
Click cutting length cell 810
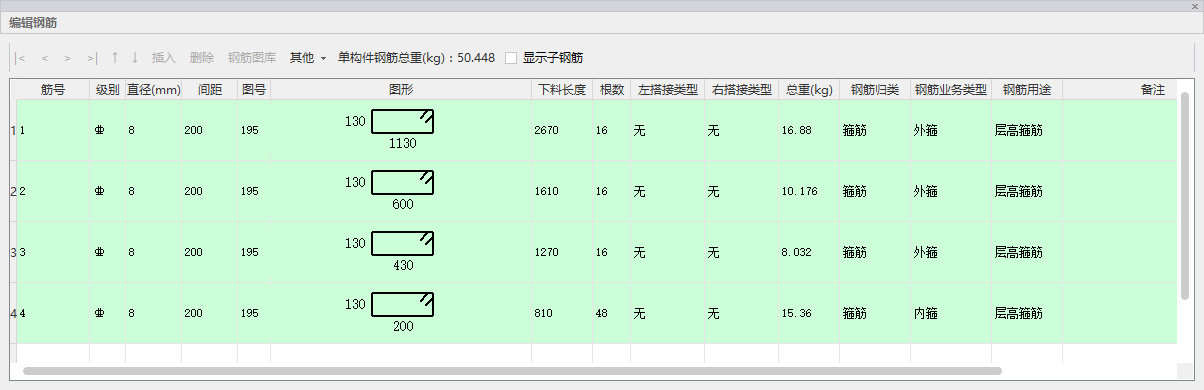[x=562, y=313]
